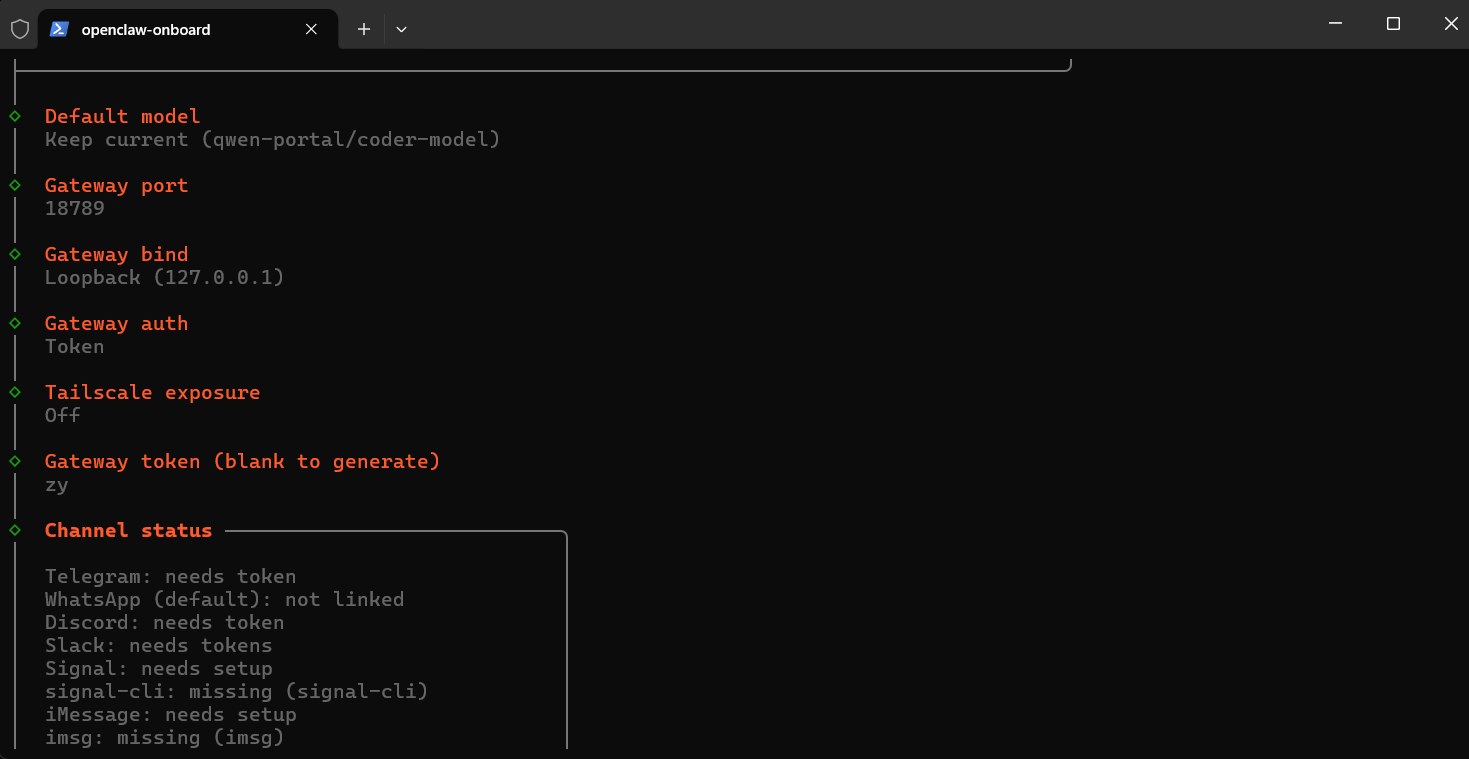Close the openclaw-onboard tab
Screen dimensions: 1469x759
click(311, 29)
